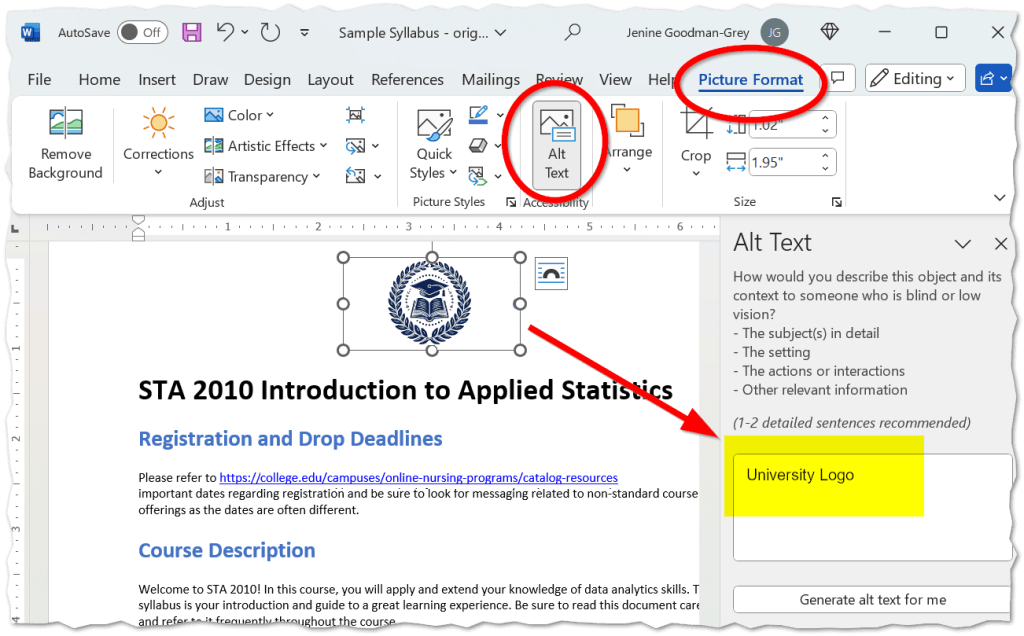Open the college.edu catalog resources link
Screen dimensions: 1024x636
418,478
